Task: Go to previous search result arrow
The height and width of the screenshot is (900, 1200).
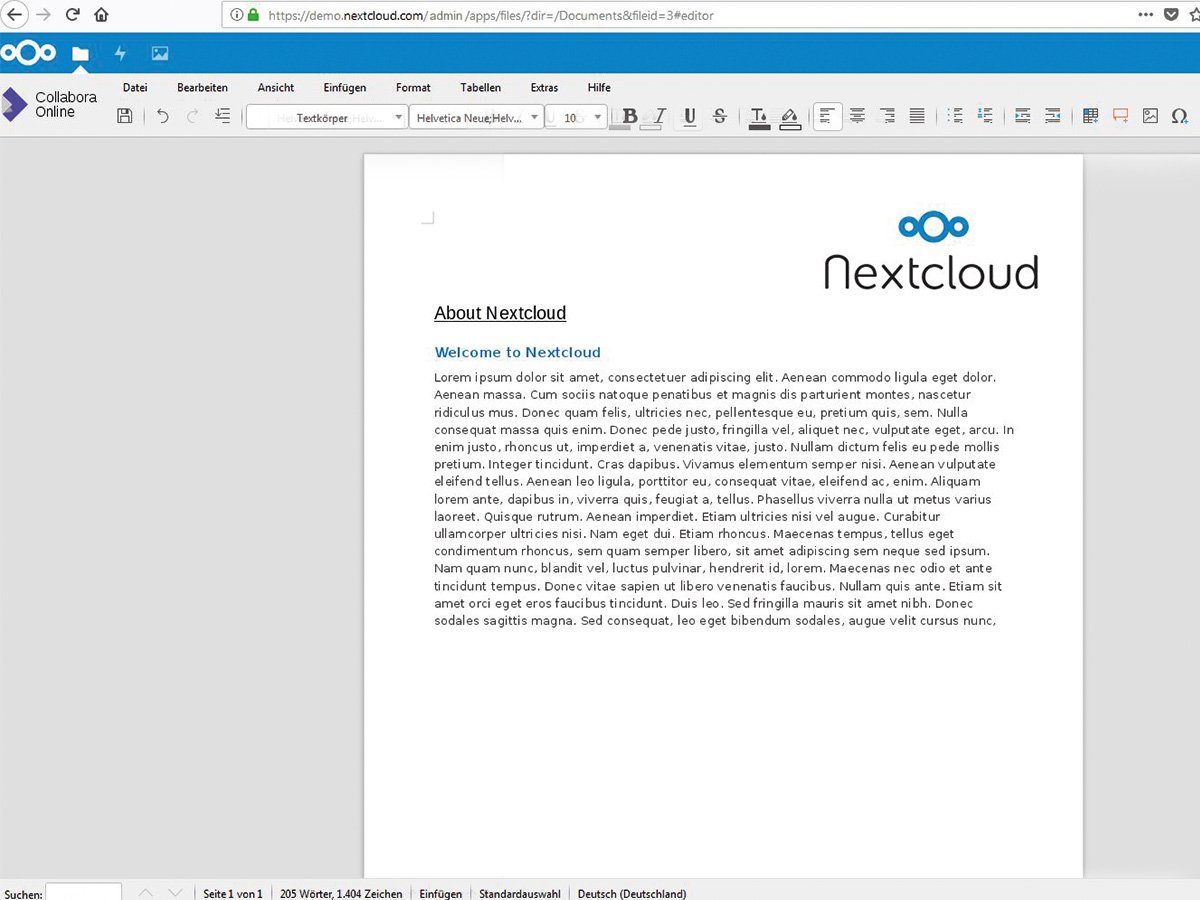Action: coord(146,893)
